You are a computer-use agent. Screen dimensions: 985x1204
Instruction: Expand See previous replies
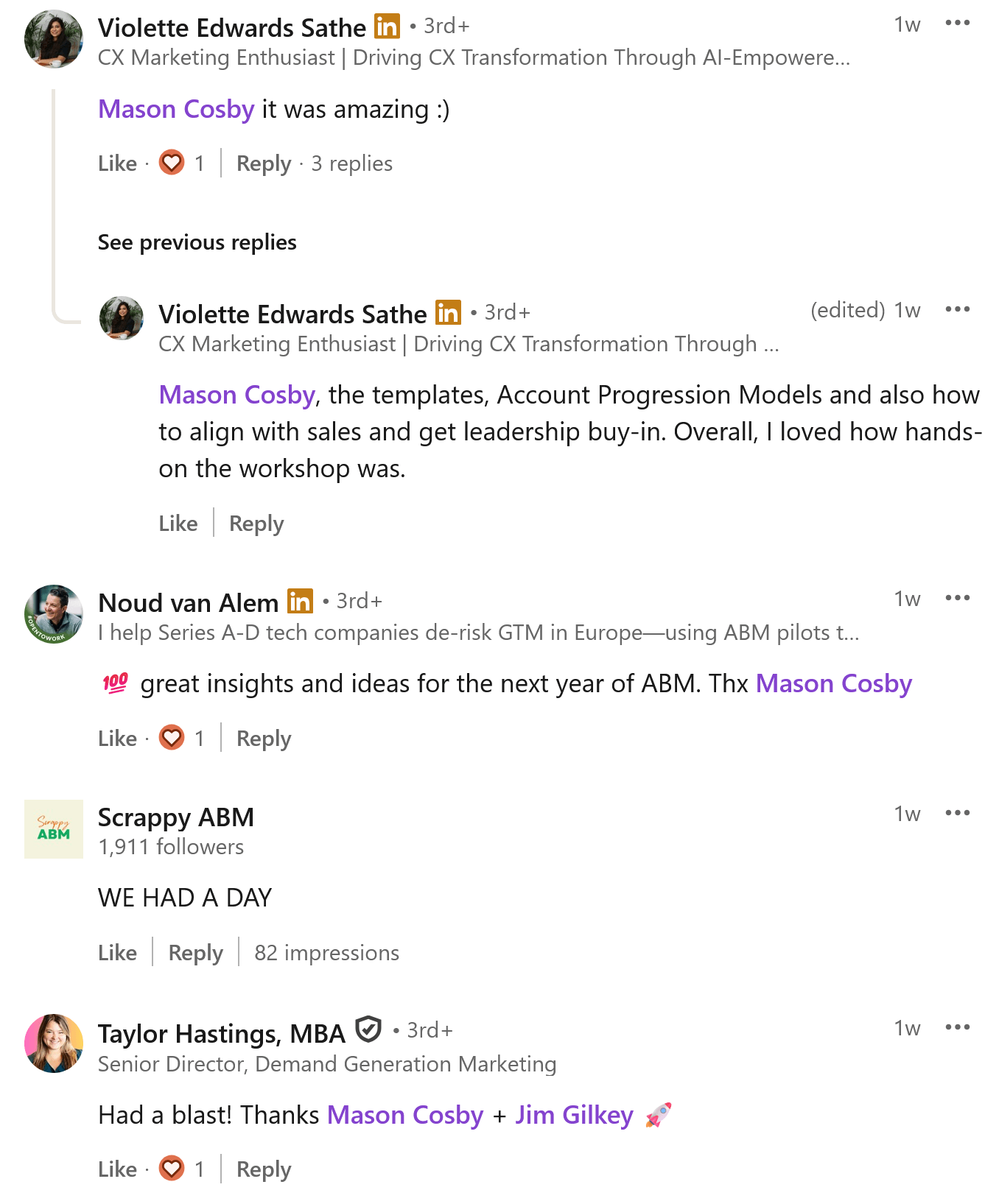pyautogui.click(x=197, y=242)
